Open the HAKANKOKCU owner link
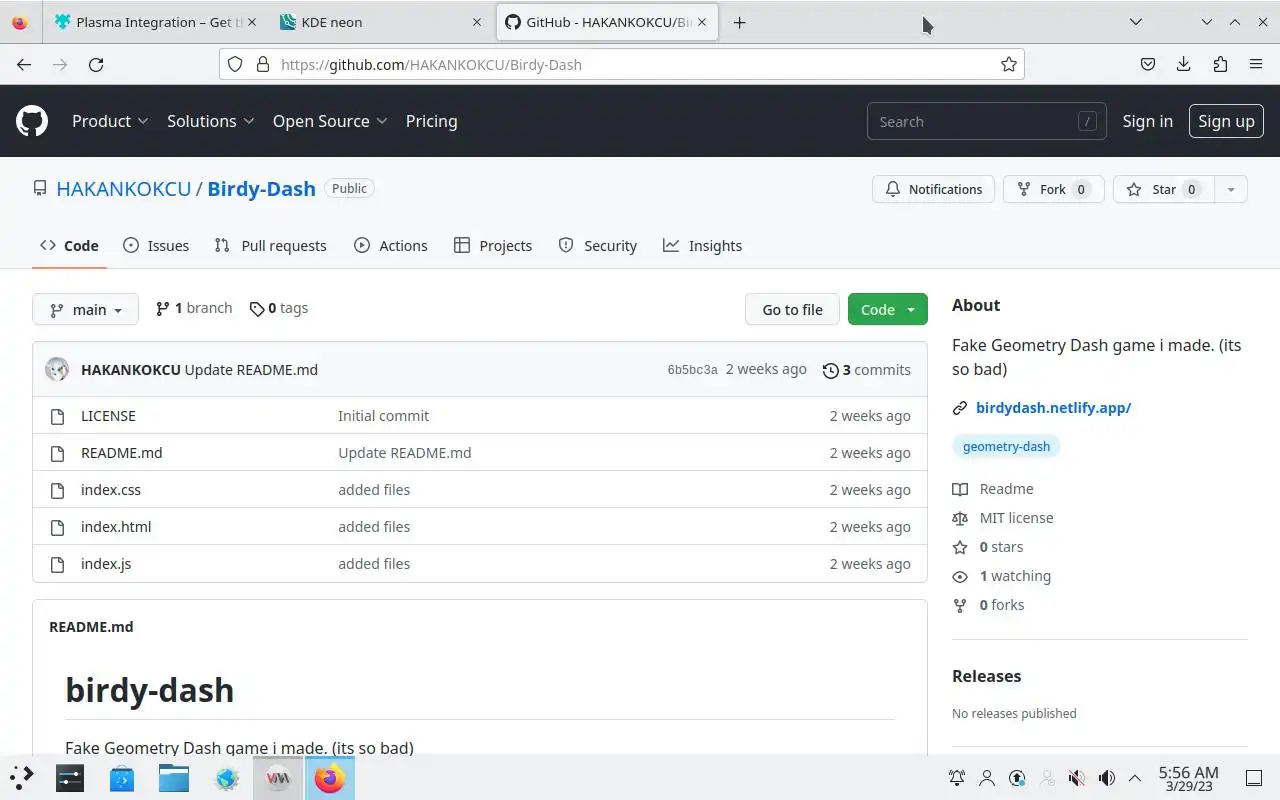Viewport: 1280px width, 800px height. tap(124, 189)
